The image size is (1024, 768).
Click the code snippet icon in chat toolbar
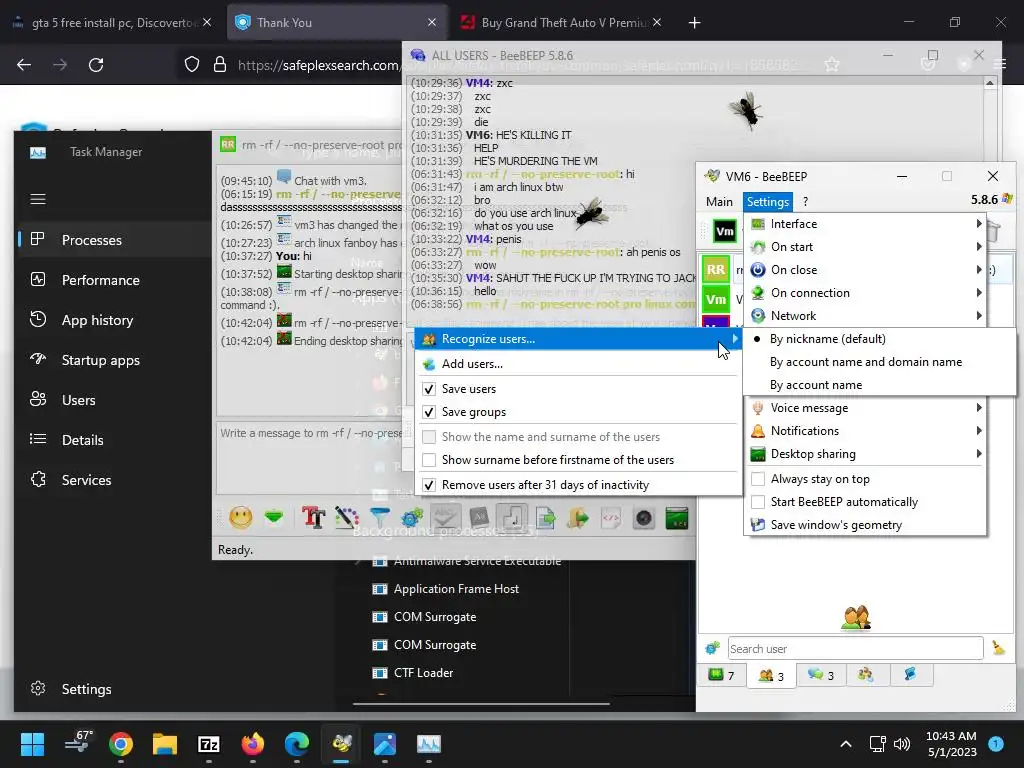611,518
